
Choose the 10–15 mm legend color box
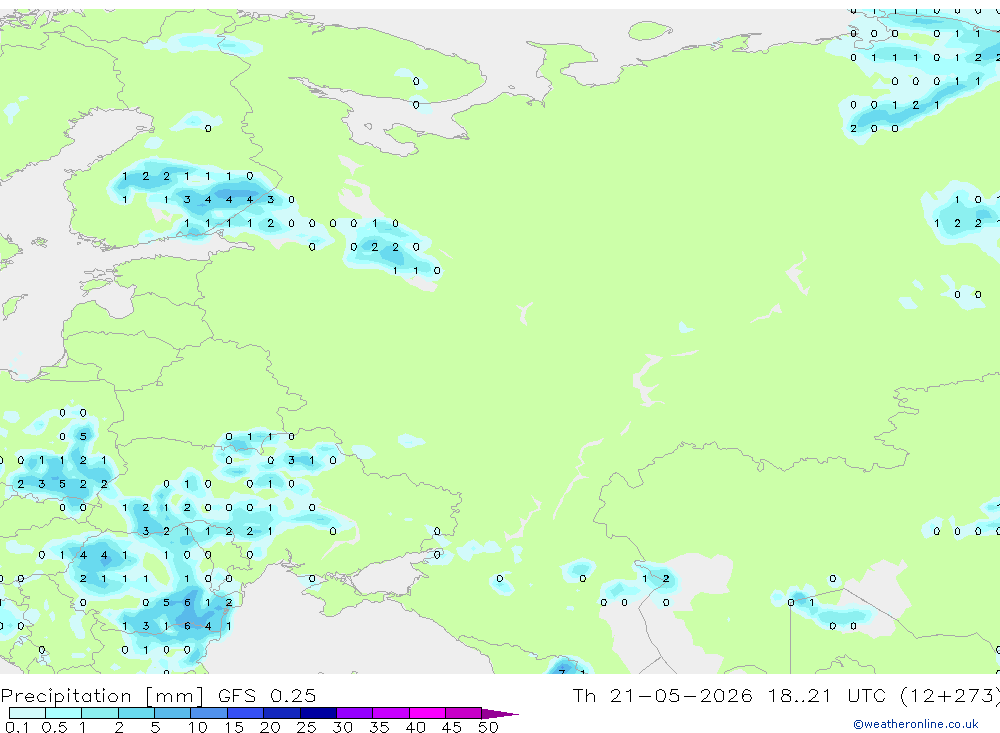coord(209,713)
